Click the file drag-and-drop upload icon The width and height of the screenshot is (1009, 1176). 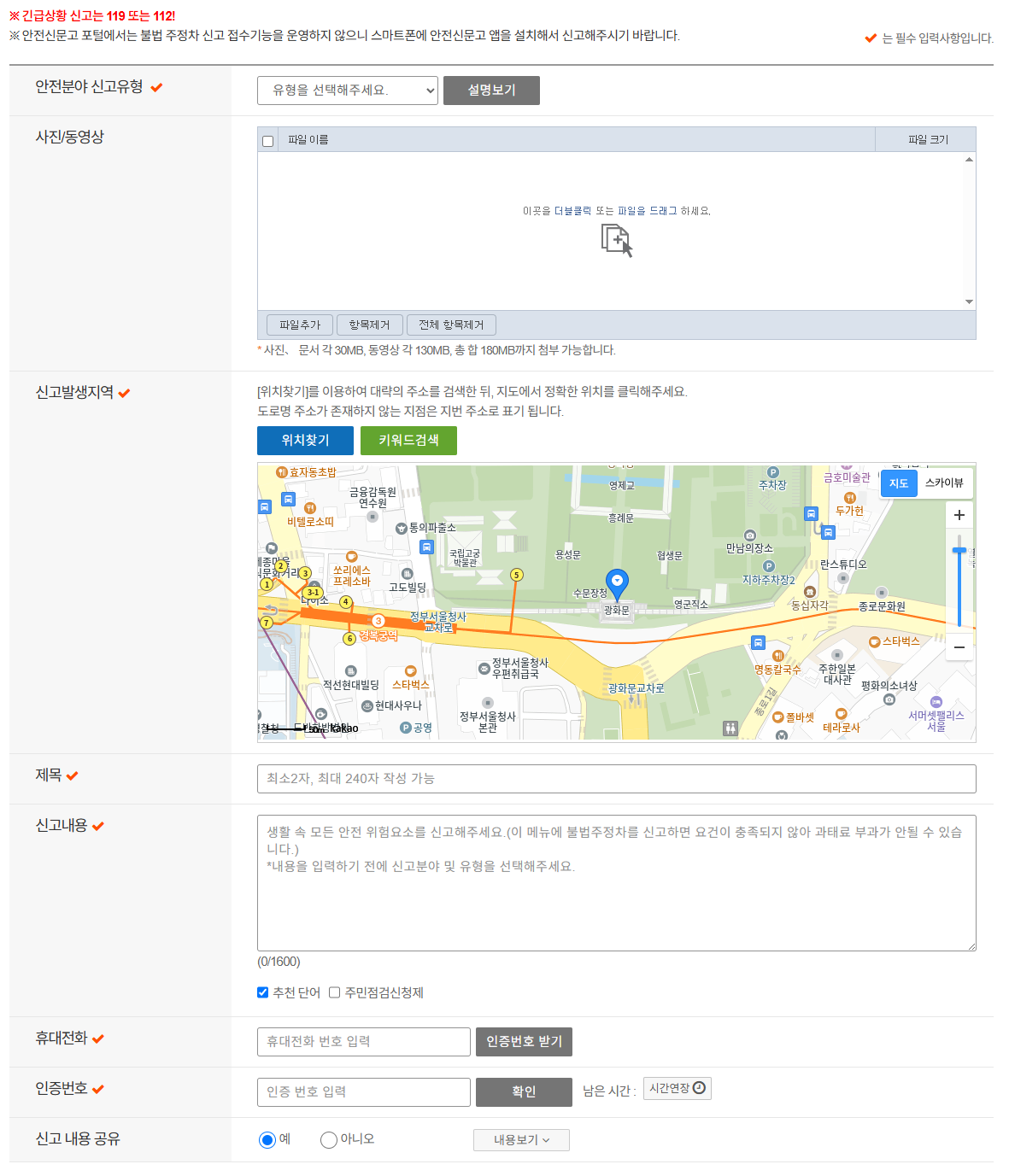coord(616,240)
